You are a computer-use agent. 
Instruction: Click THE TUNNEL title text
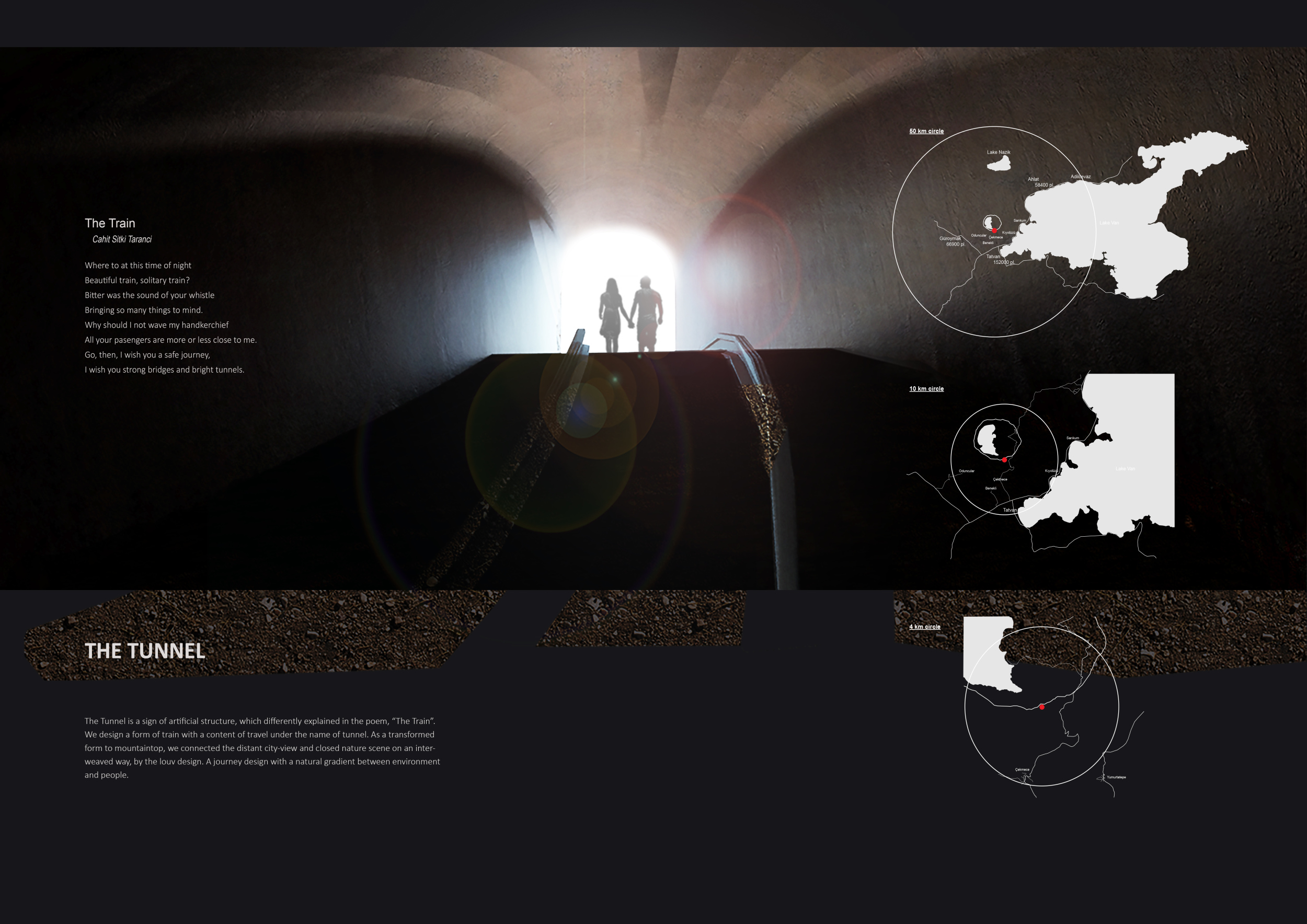(x=145, y=651)
